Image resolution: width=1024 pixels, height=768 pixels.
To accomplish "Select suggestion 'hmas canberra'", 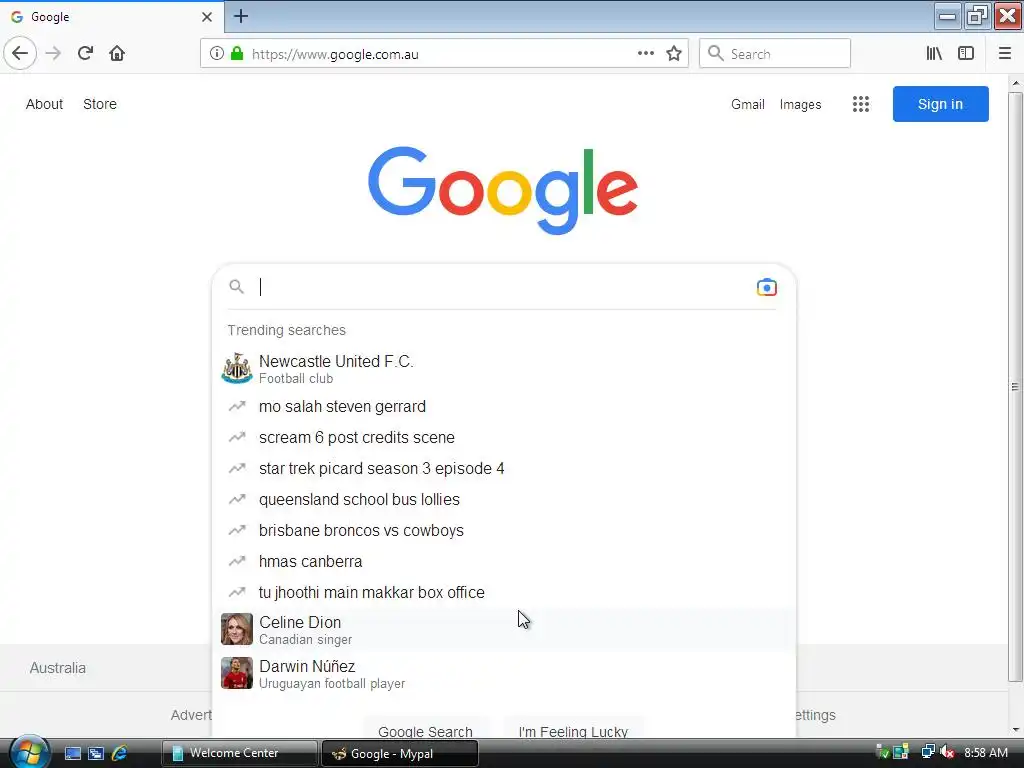I will [x=504, y=562].
